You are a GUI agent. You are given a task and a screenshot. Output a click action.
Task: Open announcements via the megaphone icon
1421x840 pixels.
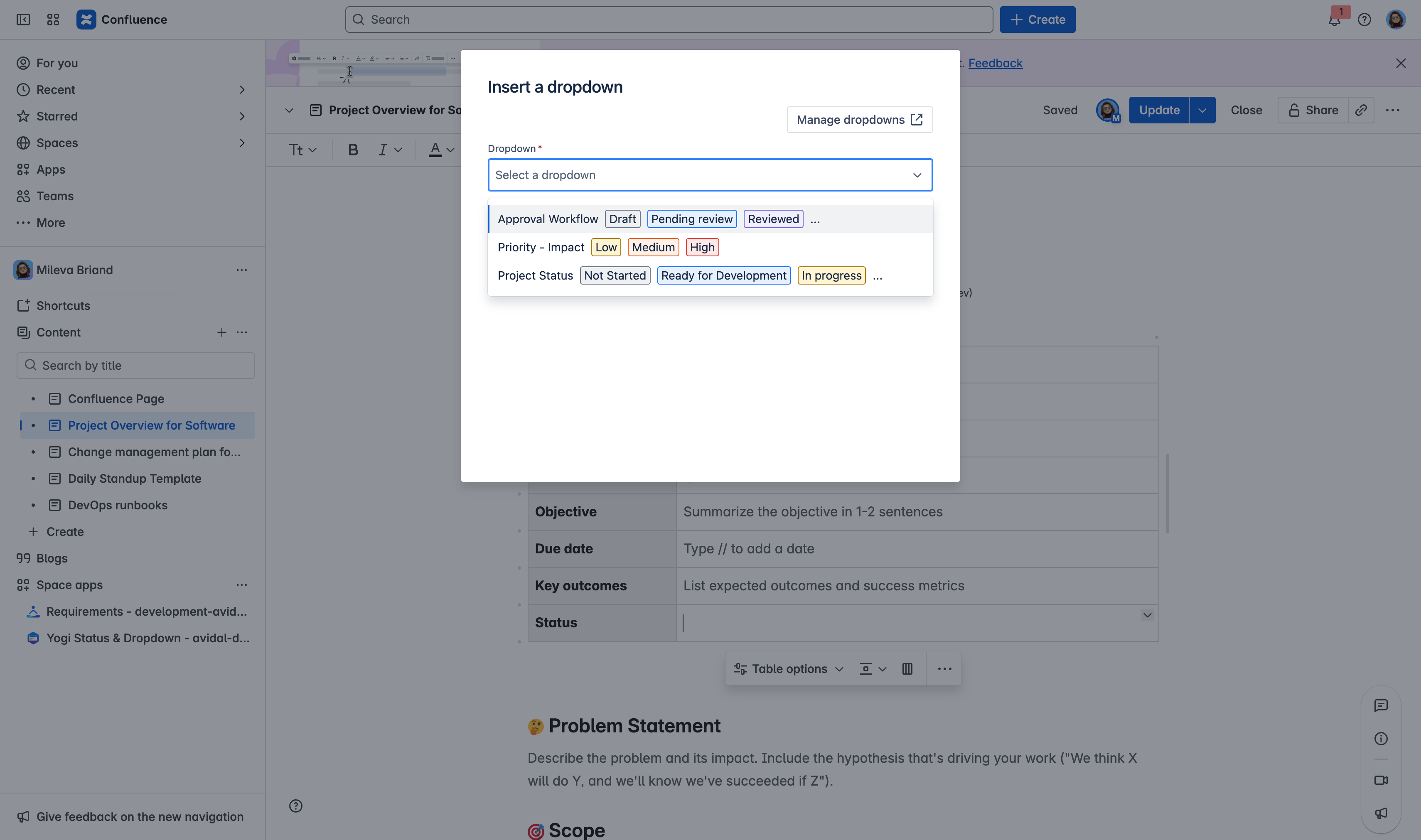tap(1382, 813)
